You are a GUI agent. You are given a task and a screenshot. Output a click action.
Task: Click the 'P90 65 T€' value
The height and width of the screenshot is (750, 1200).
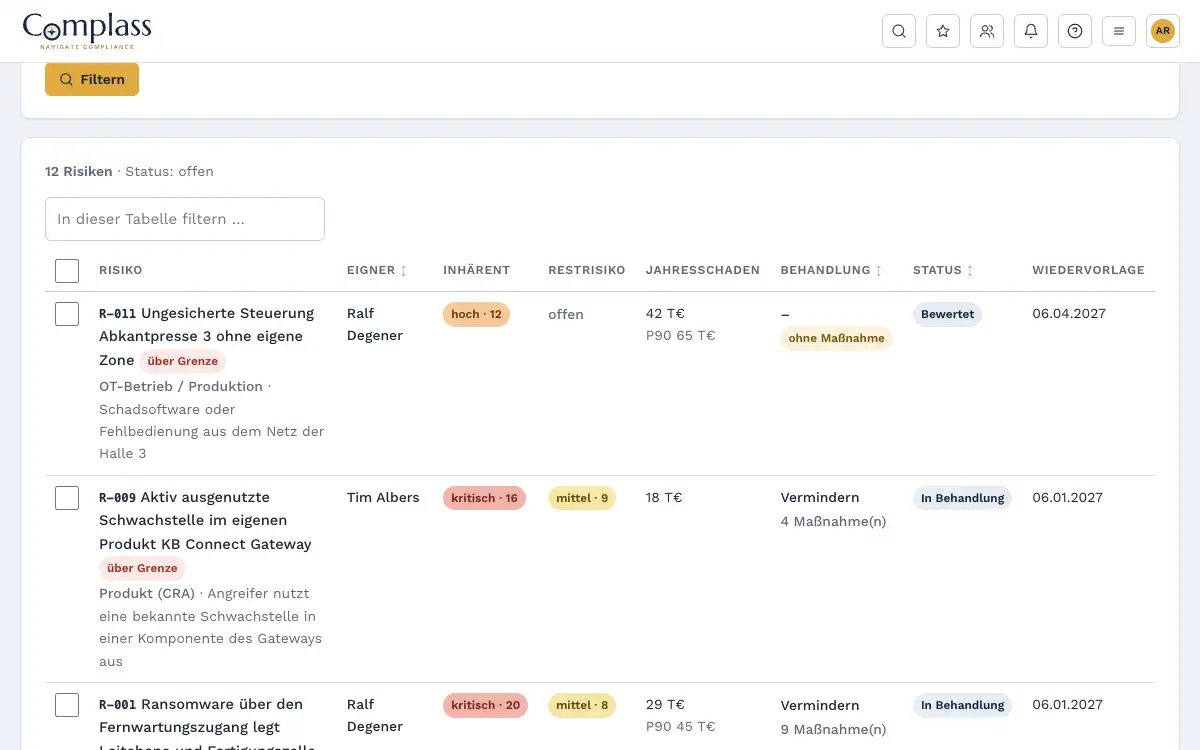tap(681, 335)
